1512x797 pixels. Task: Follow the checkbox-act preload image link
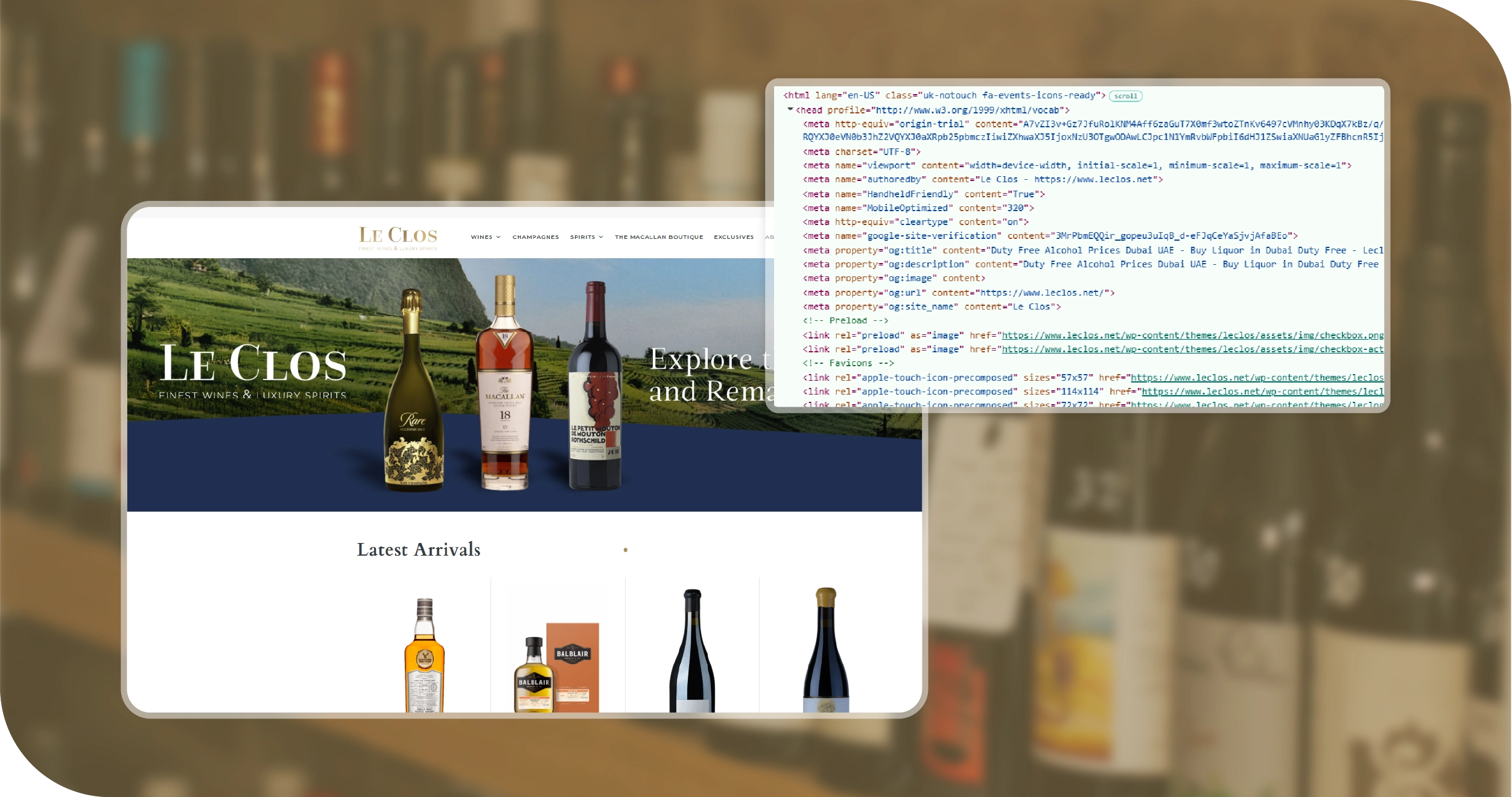(1192, 349)
